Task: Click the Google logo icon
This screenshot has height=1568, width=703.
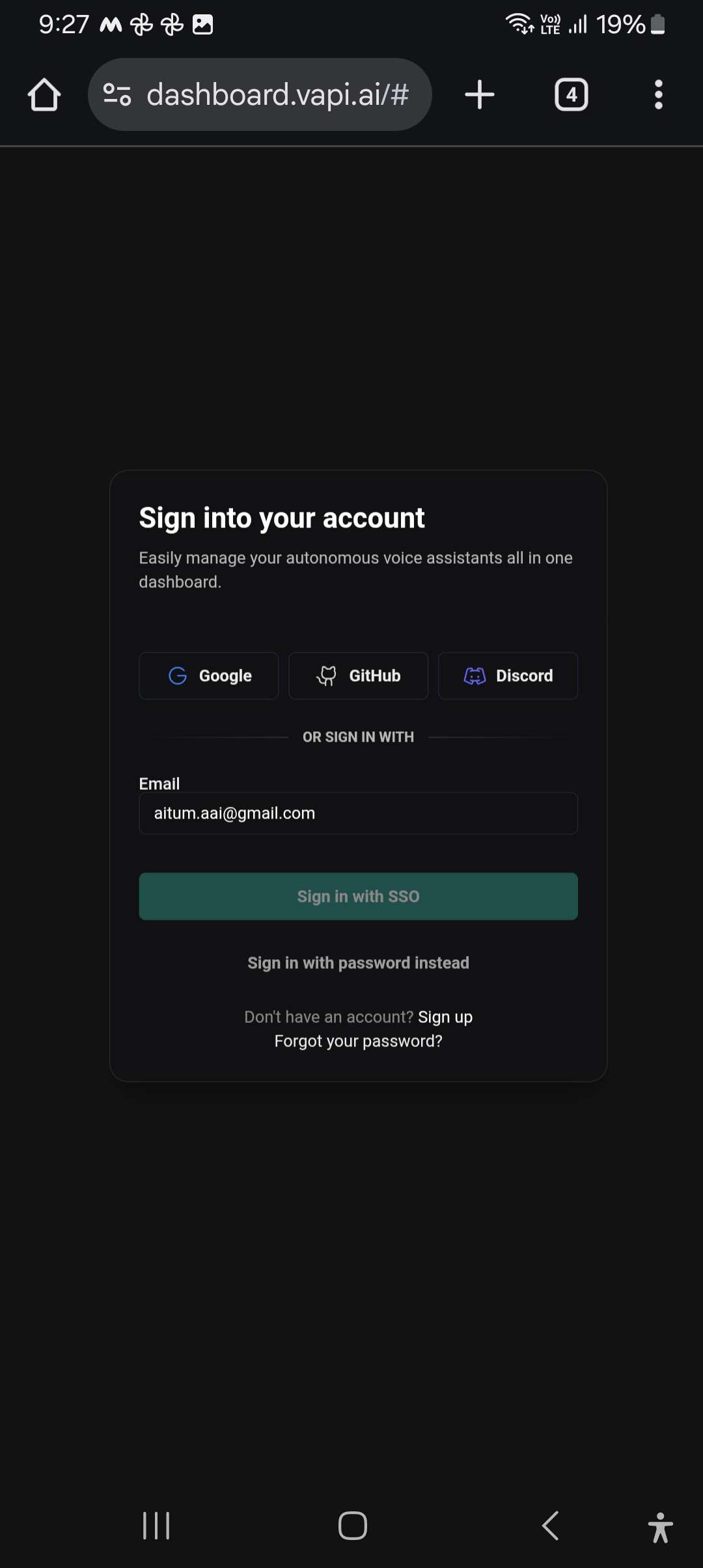Action: pos(178,676)
